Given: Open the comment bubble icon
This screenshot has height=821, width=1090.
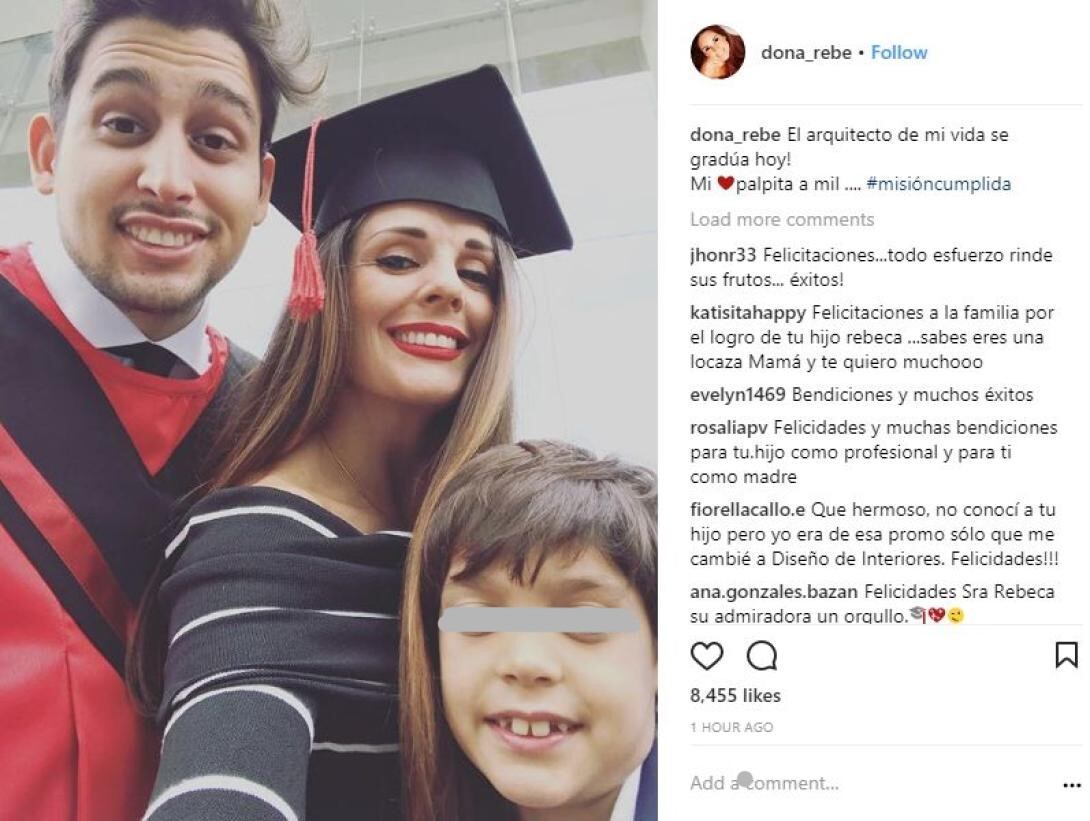Looking at the screenshot, I should pyautogui.click(x=761, y=656).
